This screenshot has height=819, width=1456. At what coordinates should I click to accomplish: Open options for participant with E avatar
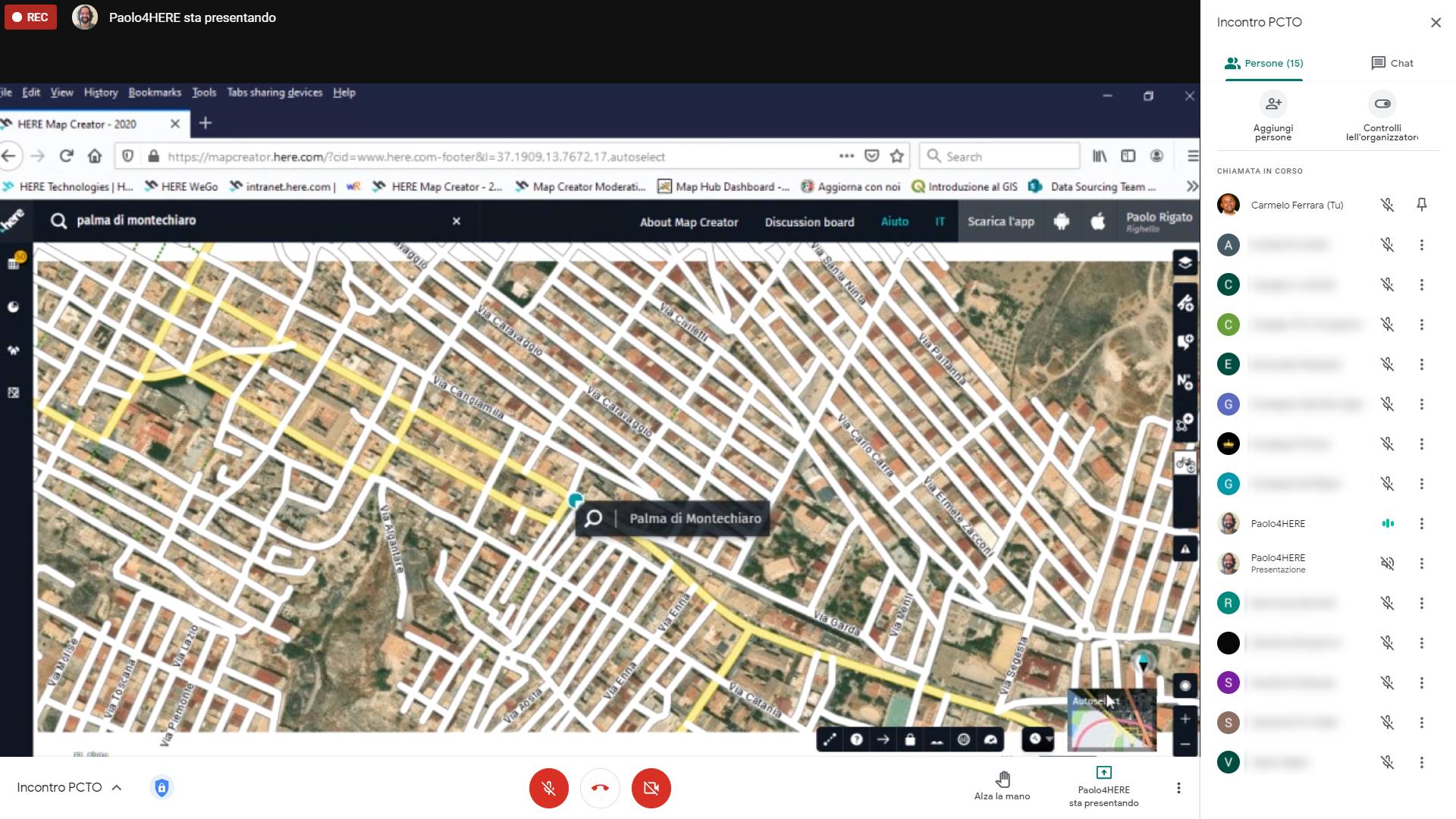pyautogui.click(x=1422, y=364)
